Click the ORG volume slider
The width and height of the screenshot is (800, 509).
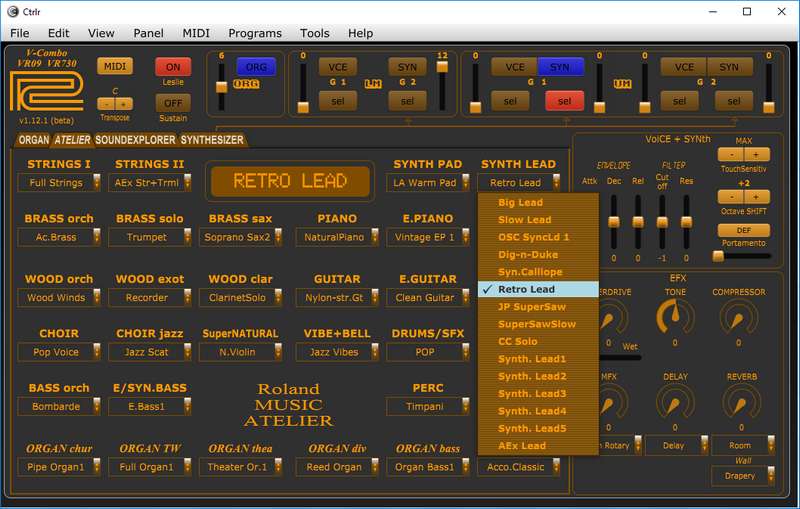(x=221, y=87)
